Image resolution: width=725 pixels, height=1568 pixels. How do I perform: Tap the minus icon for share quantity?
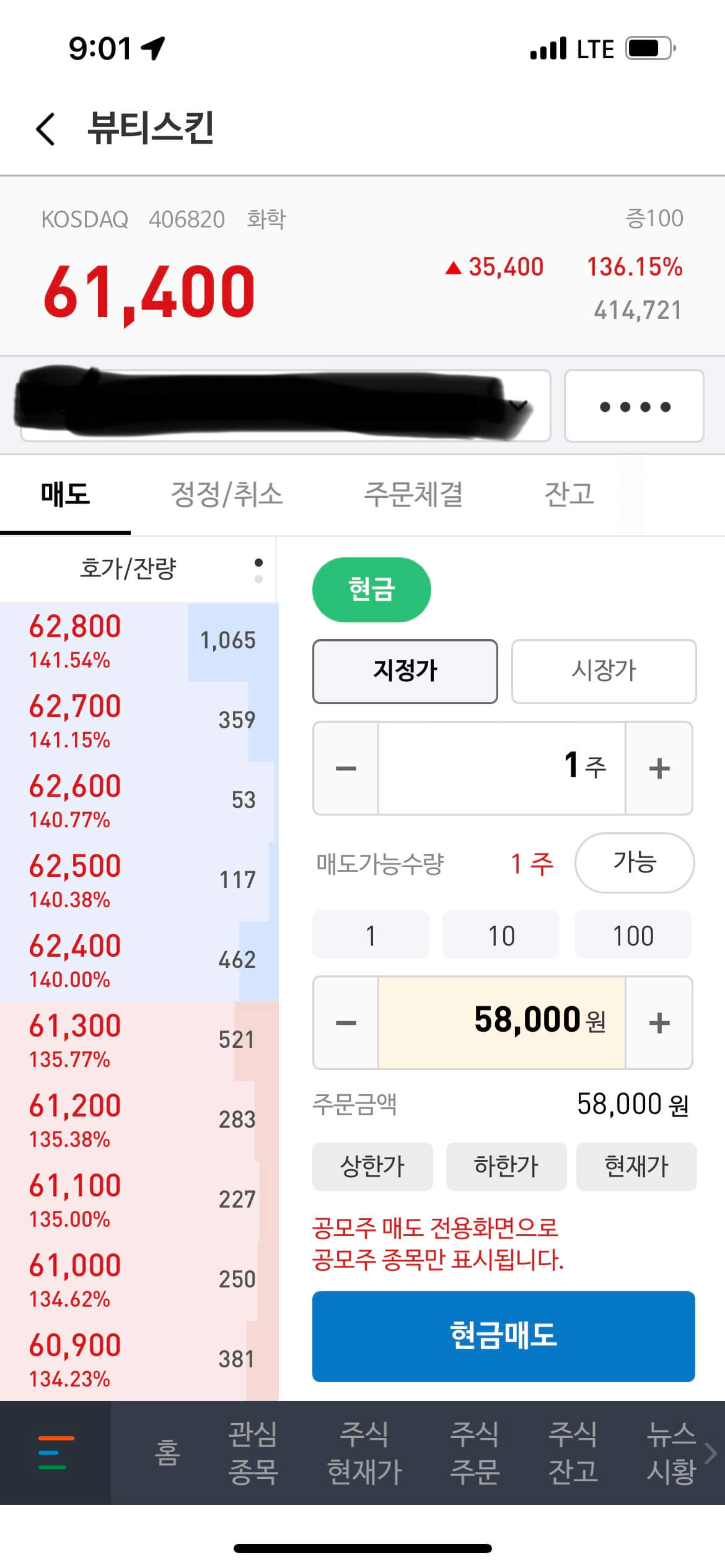pyautogui.click(x=346, y=769)
